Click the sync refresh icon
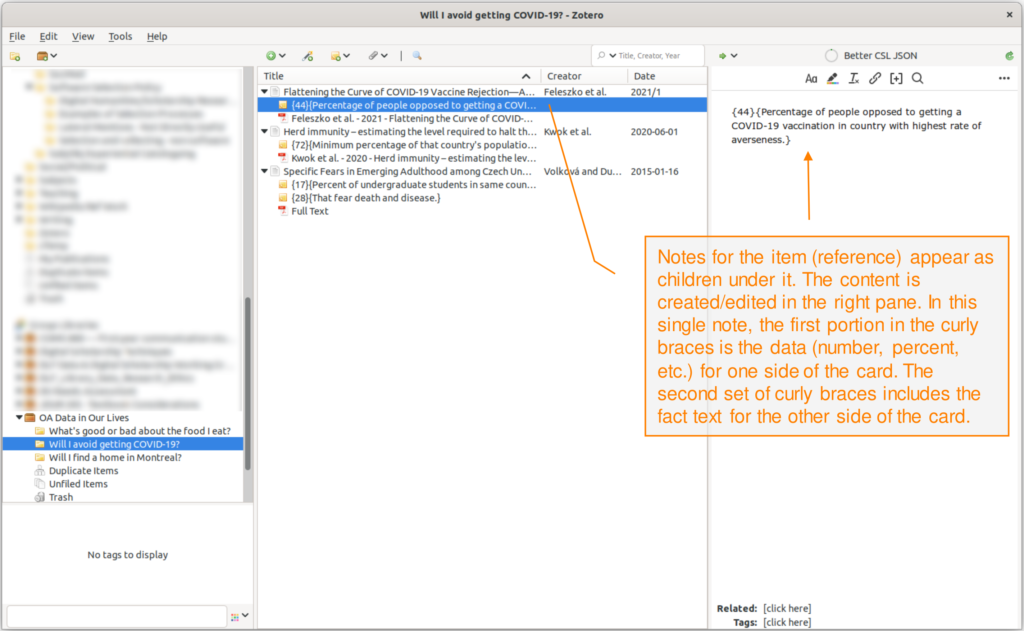 pyautogui.click(x=1009, y=56)
